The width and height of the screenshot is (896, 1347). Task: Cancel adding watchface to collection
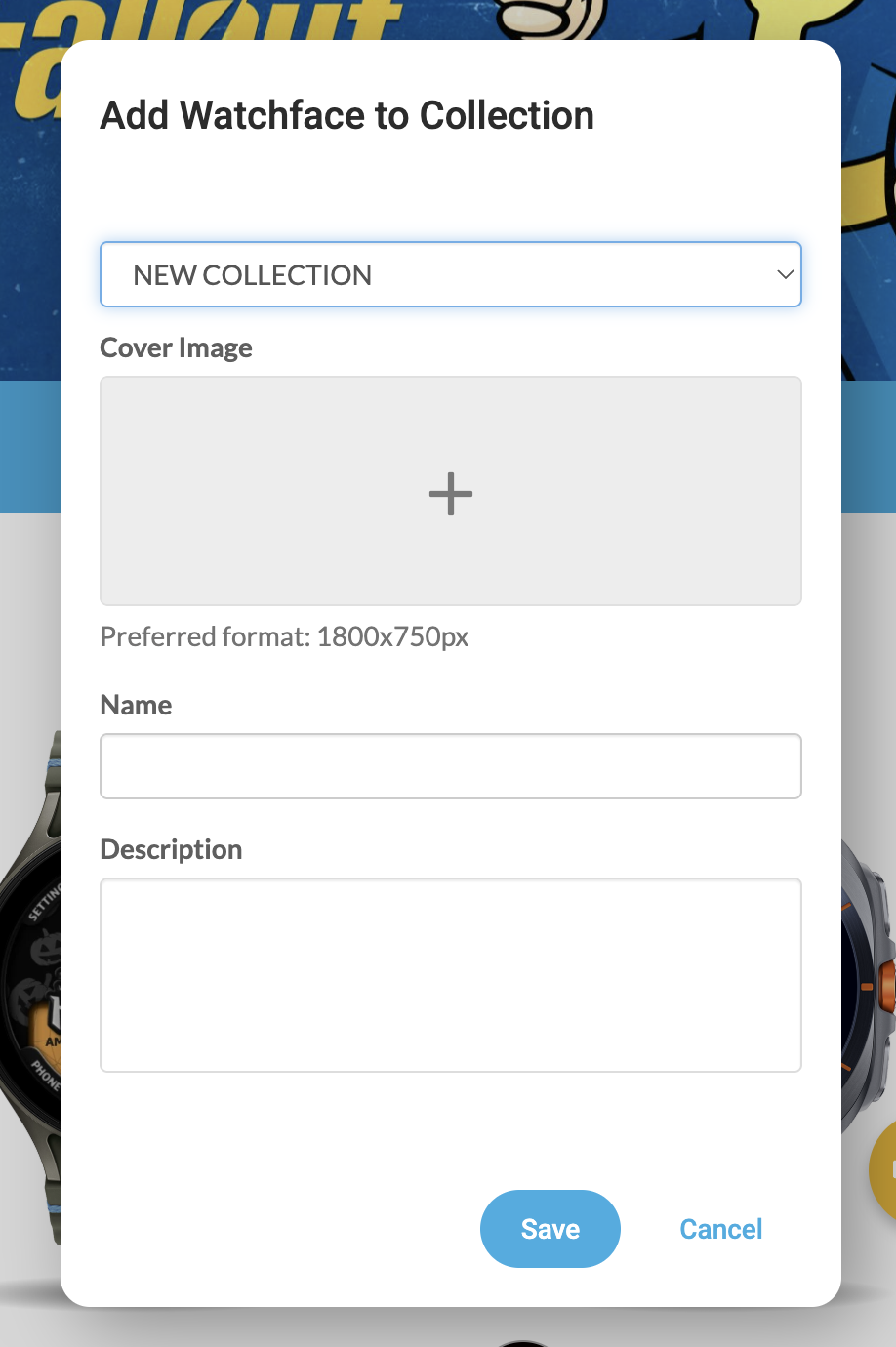(720, 1229)
